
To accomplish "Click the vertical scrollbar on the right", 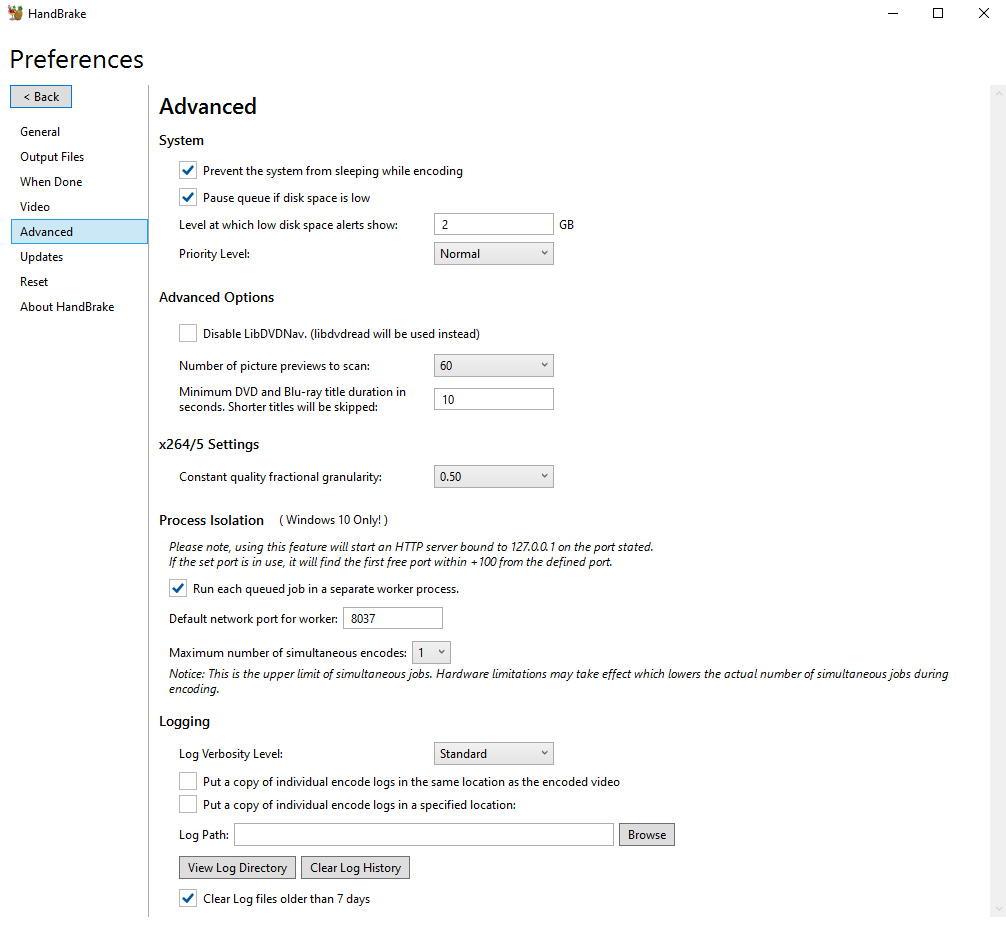I will click(998, 501).
